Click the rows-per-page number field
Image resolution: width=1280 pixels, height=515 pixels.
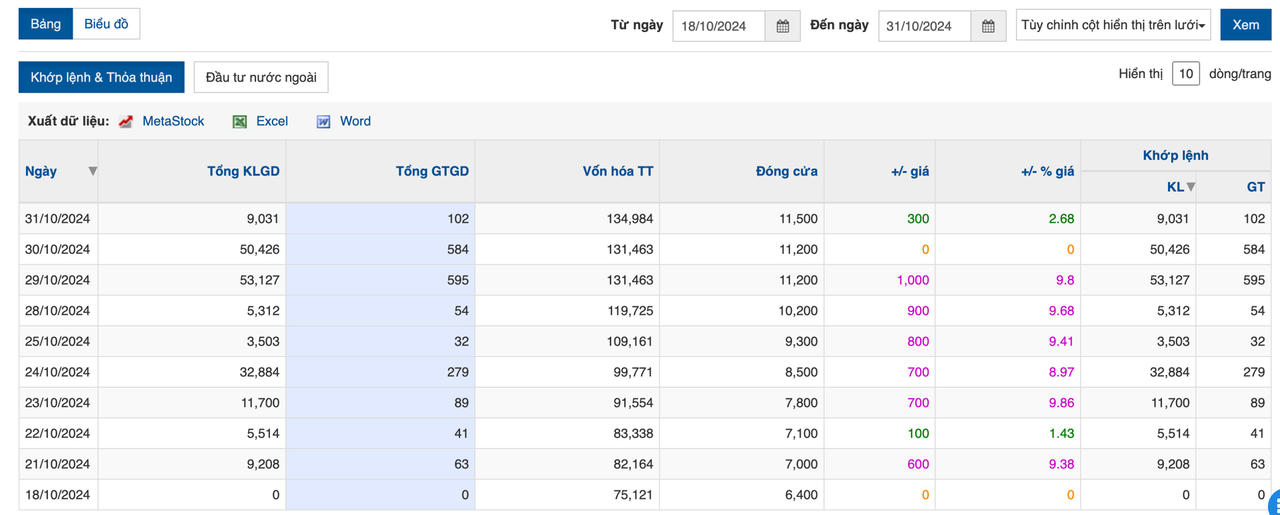tap(1185, 74)
